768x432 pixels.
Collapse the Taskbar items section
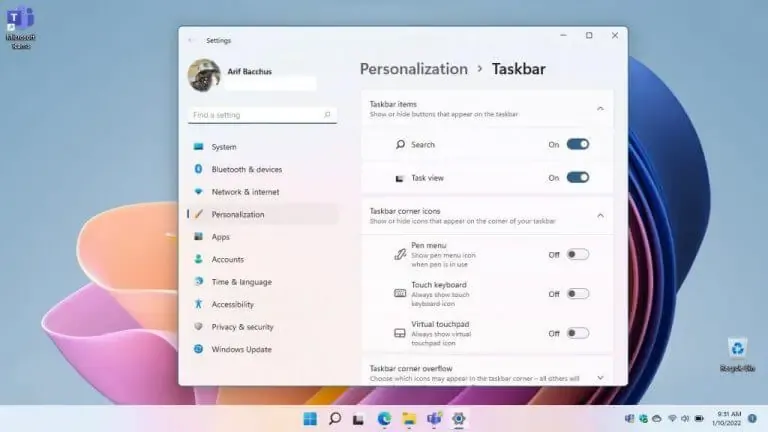point(600,109)
